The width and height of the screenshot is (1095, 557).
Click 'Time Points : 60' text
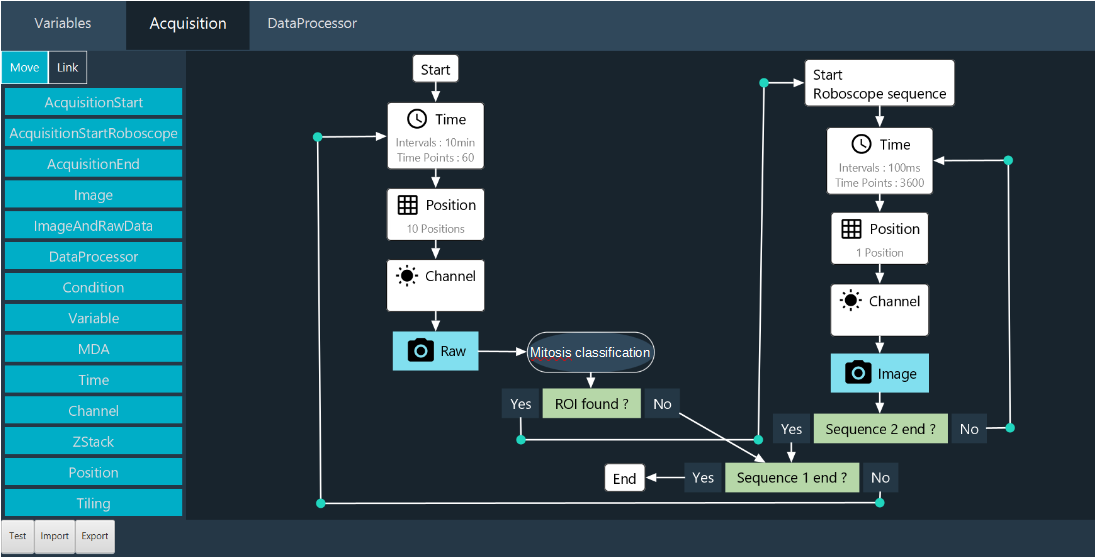pyautogui.click(x=435, y=158)
